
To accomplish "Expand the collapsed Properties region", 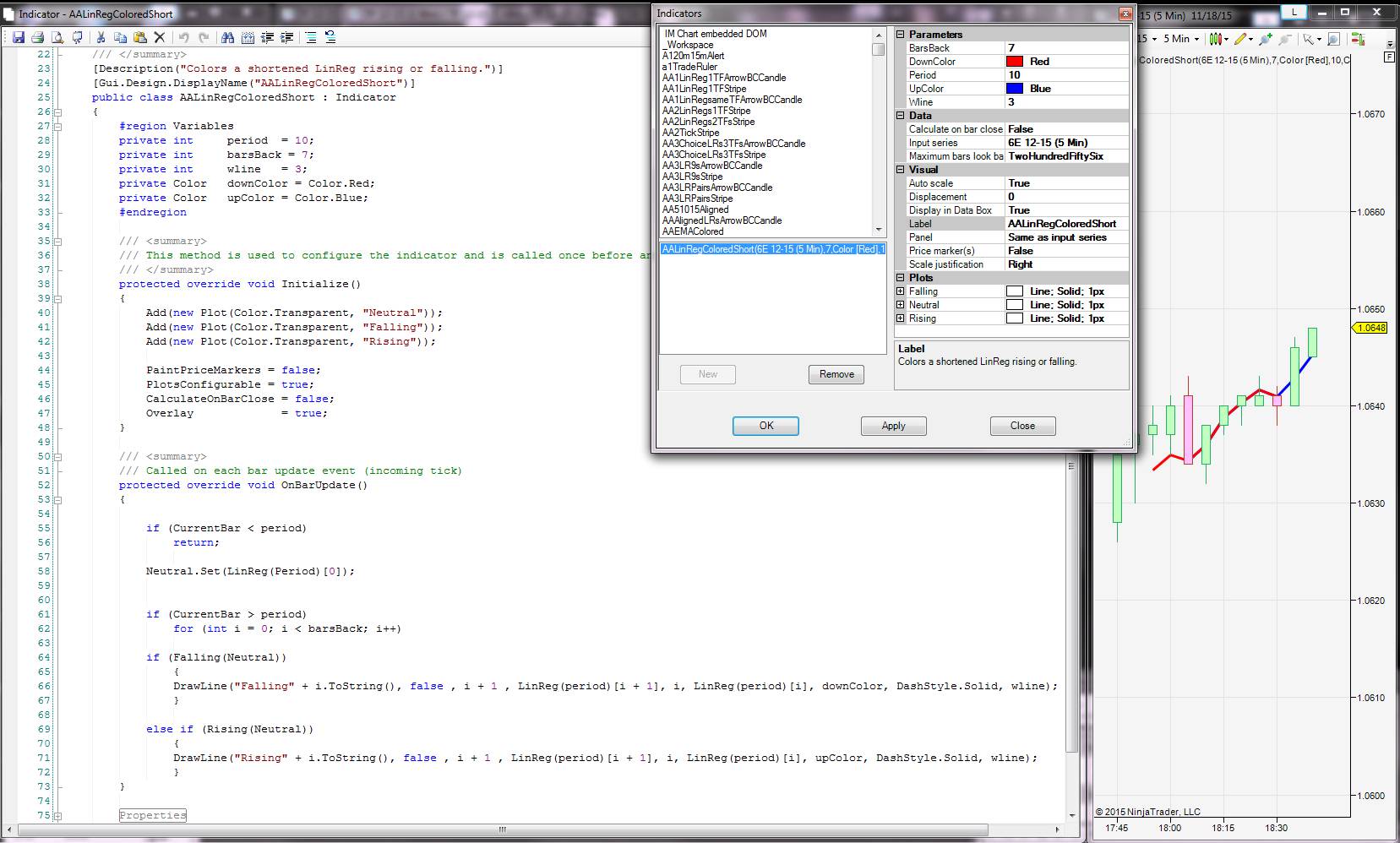I will 58,815.
